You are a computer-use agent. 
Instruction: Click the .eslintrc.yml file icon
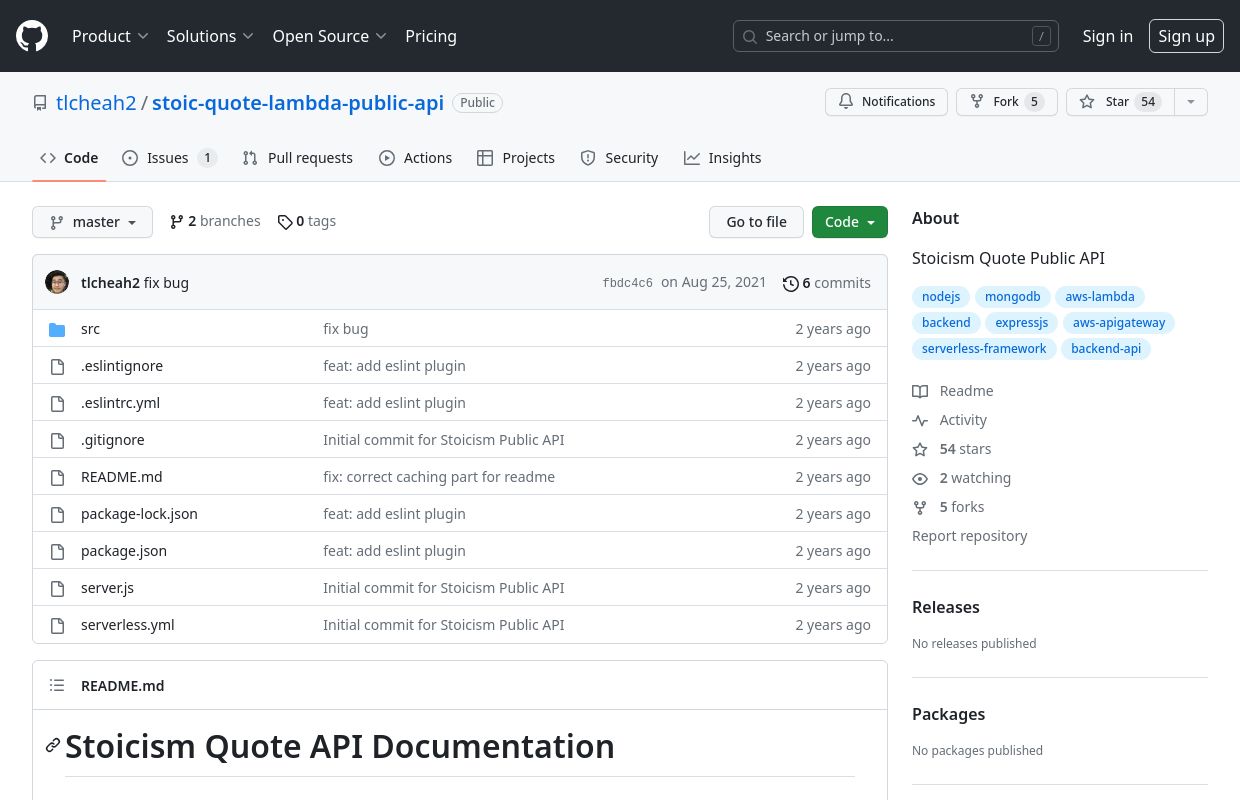pos(57,403)
